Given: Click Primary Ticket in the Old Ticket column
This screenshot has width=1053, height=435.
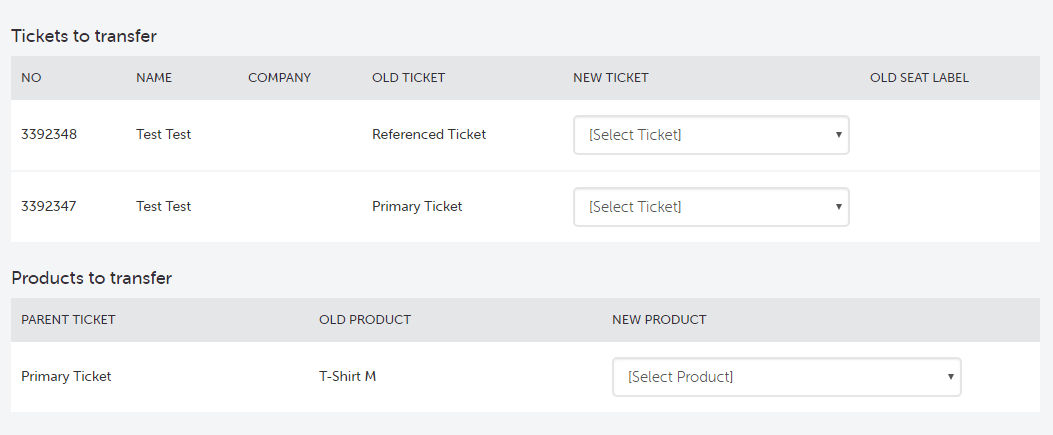Looking at the screenshot, I should (x=417, y=207).
